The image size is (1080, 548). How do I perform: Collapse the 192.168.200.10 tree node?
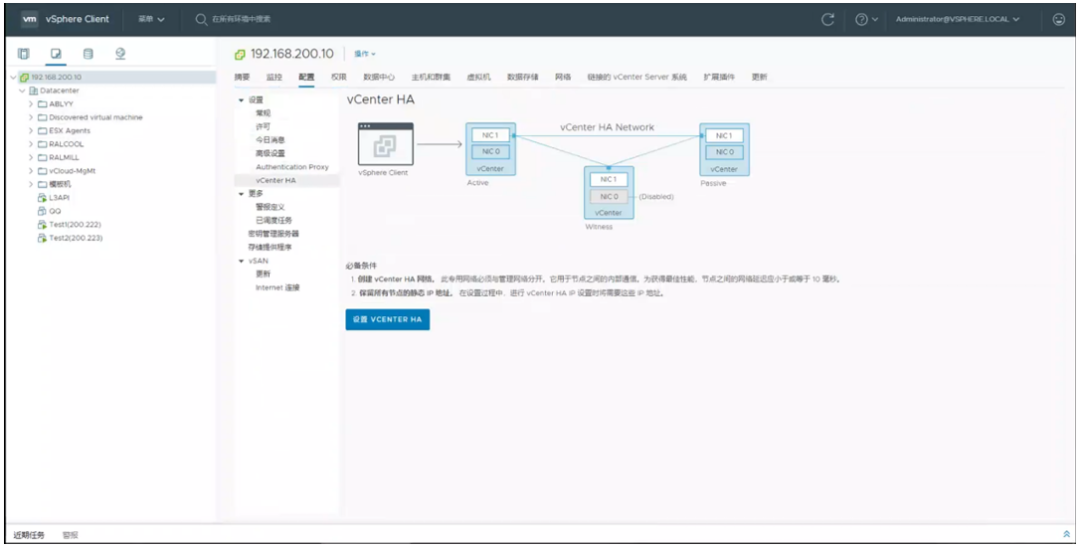[x=14, y=77]
